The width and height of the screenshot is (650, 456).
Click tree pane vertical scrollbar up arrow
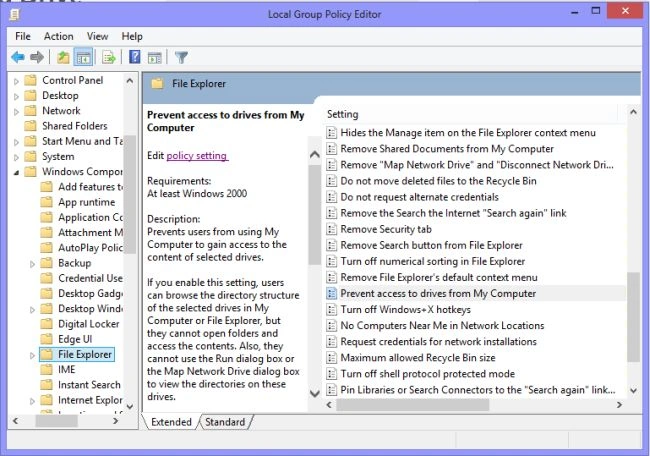tap(130, 80)
